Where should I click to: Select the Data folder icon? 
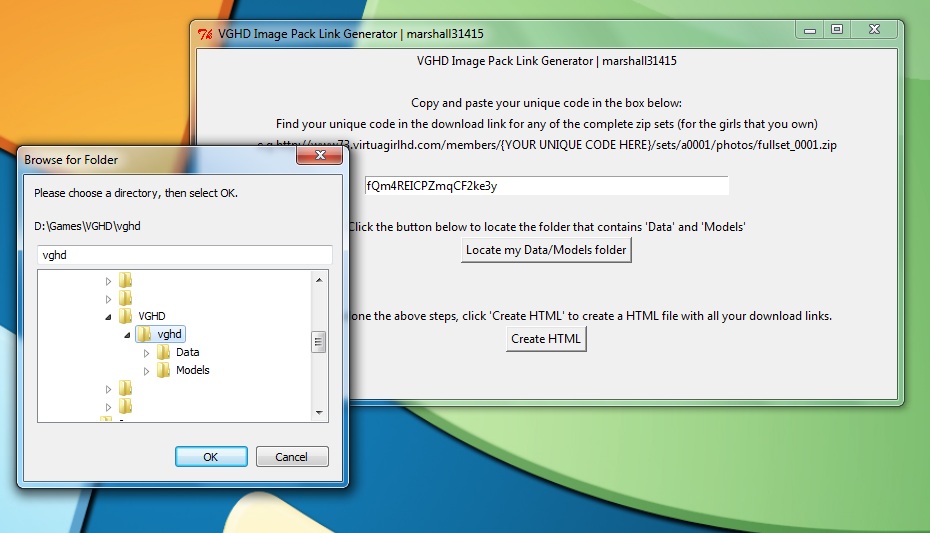(164, 352)
